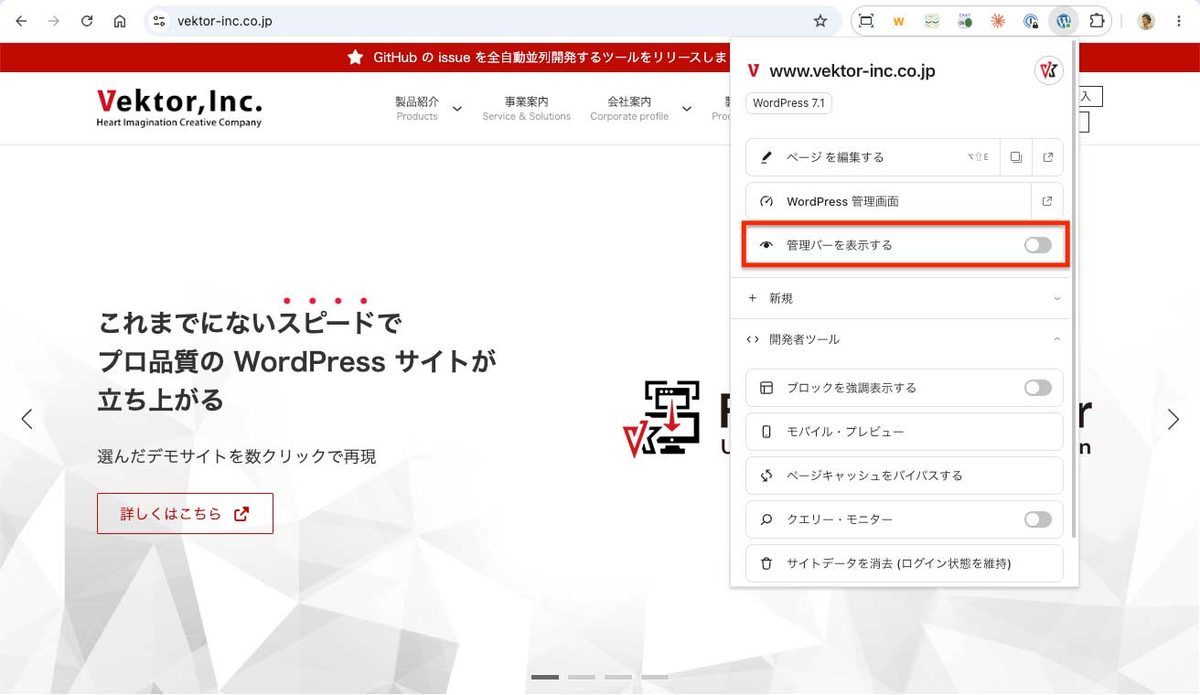Click the round site logo in the popup
This screenshot has height=695, width=1200.
click(x=1048, y=71)
